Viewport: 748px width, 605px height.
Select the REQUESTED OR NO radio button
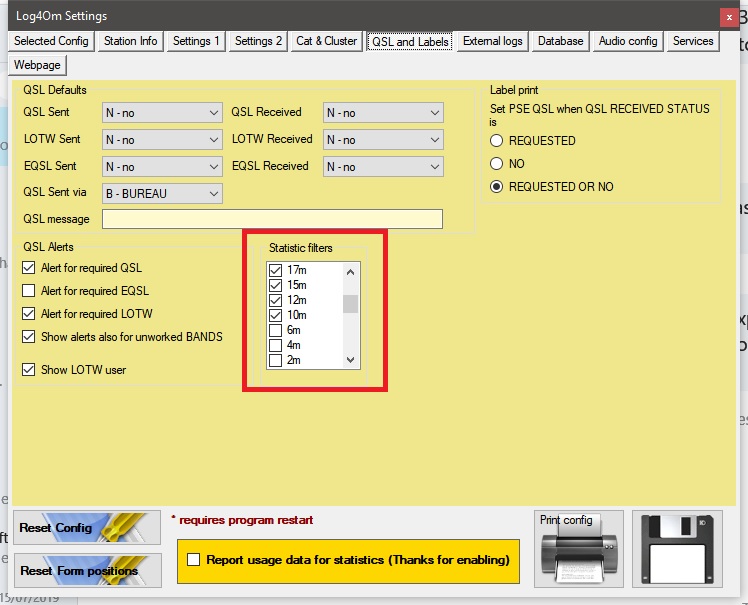click(x=497, y=187)
